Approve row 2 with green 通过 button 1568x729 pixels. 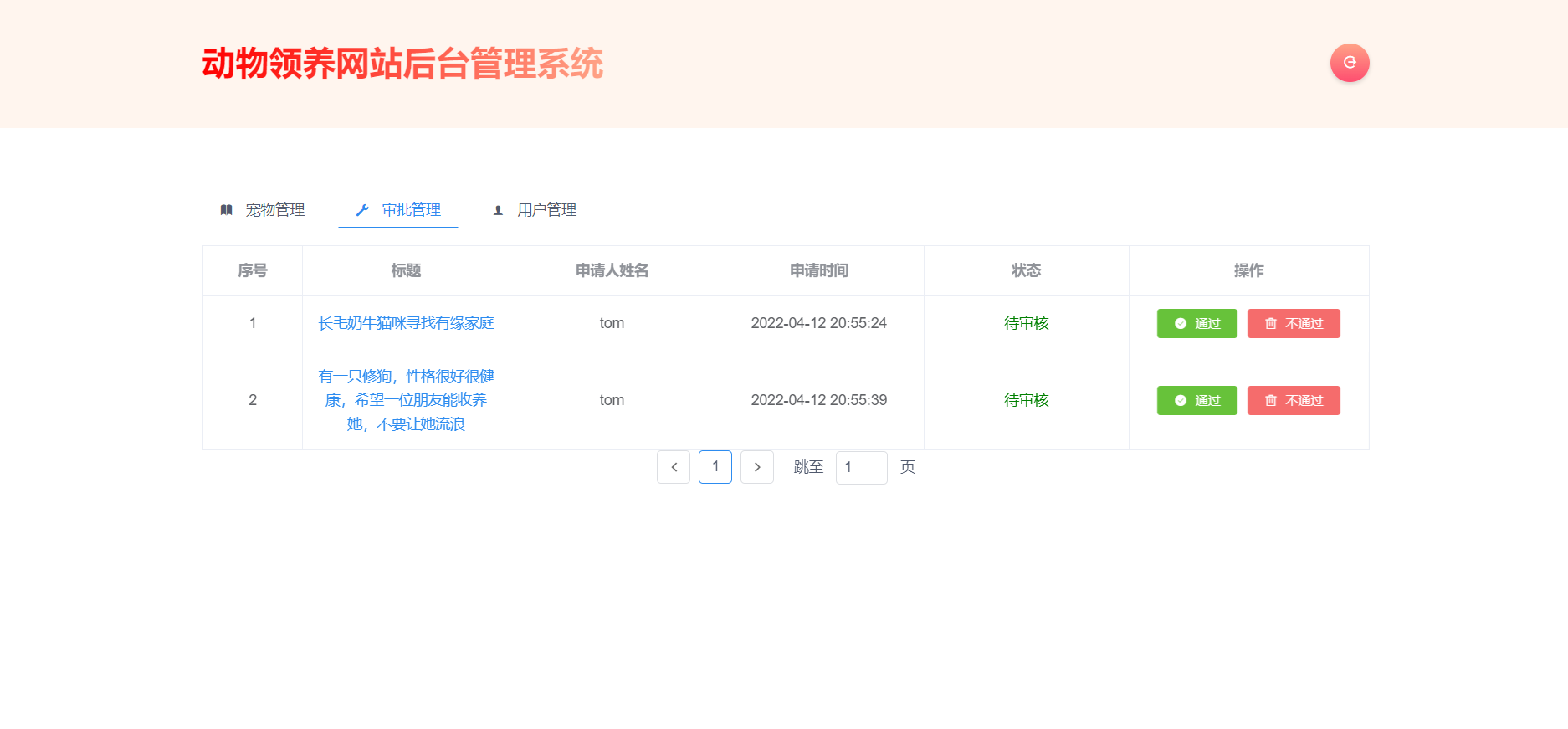(1196, 401)
